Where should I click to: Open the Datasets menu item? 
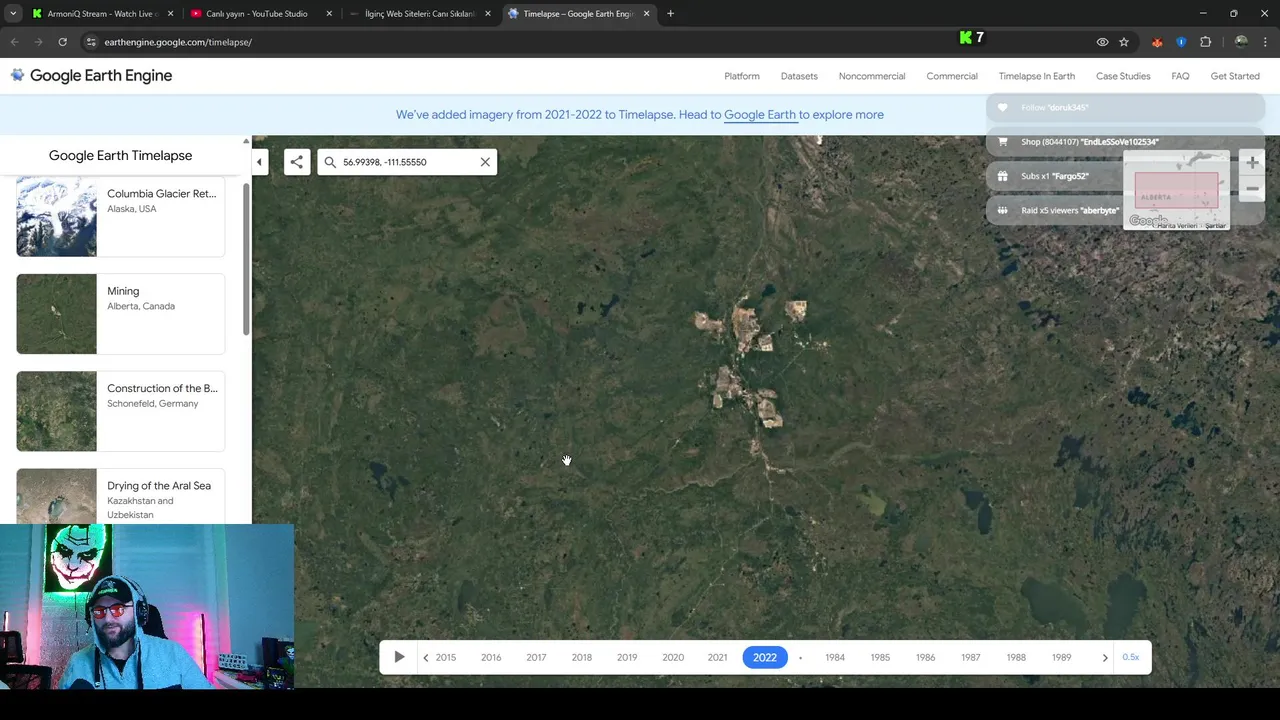799,76
